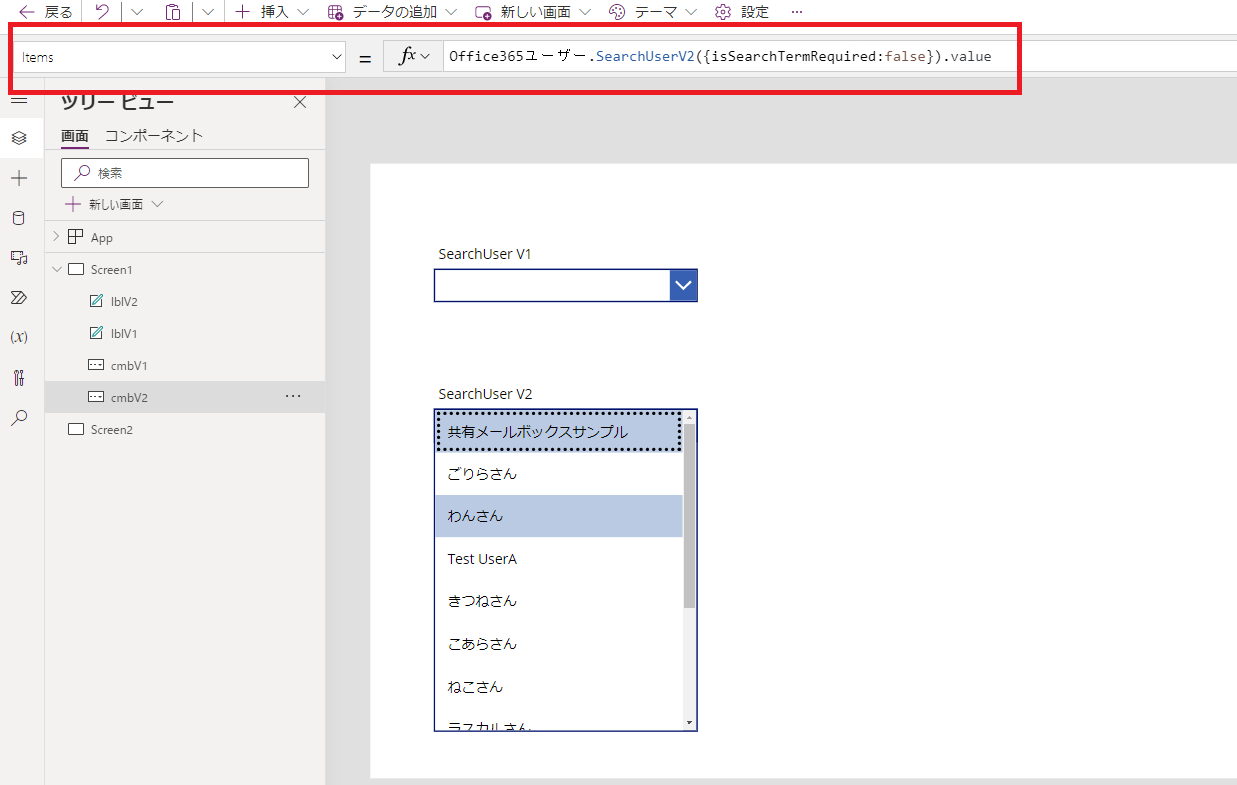Collapse the Screen1 node
This screenshot has height=785, width=1237.
pyautogui.click(x=57, y=268)
